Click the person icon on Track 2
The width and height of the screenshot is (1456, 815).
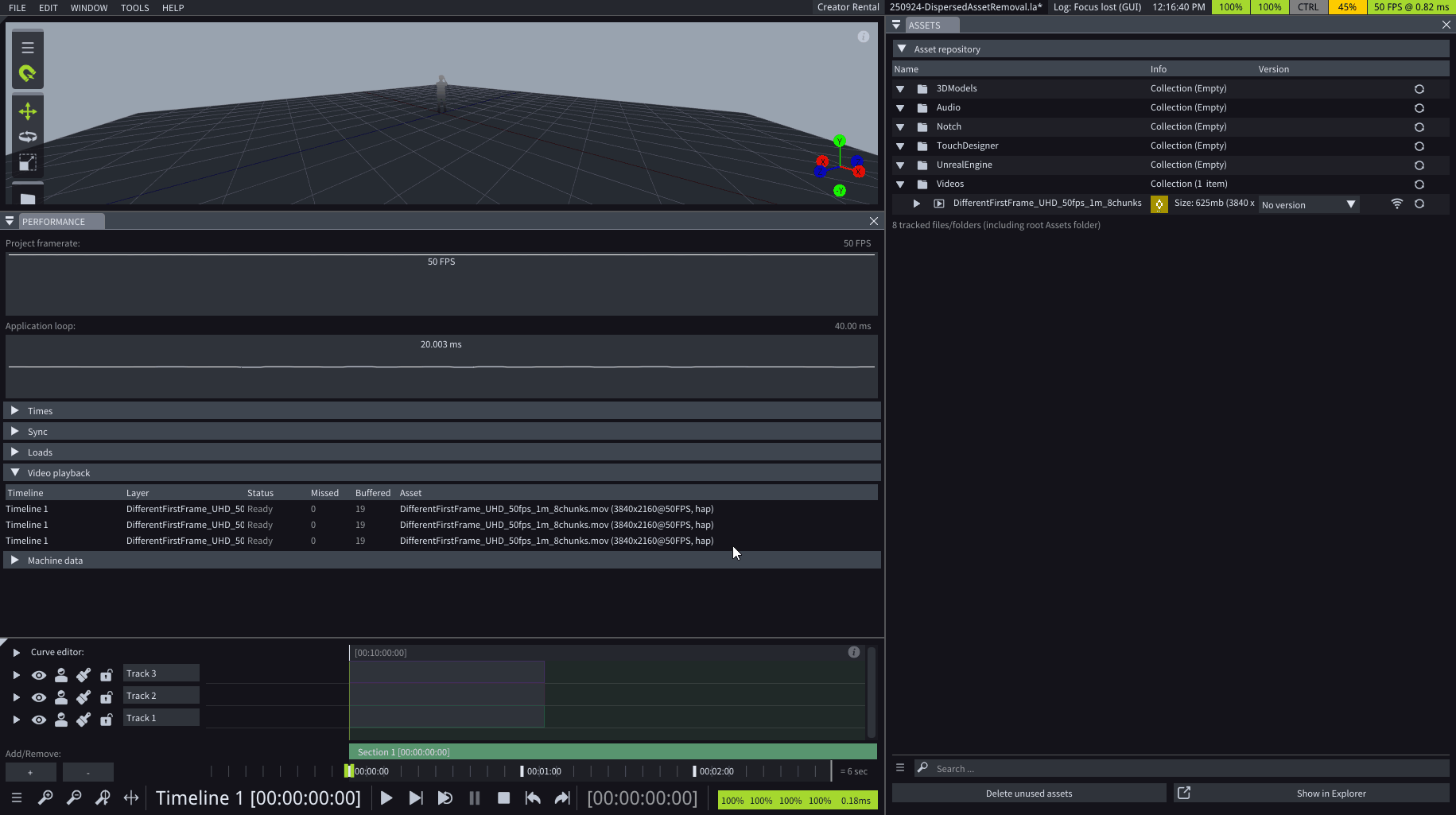(61, 697)
